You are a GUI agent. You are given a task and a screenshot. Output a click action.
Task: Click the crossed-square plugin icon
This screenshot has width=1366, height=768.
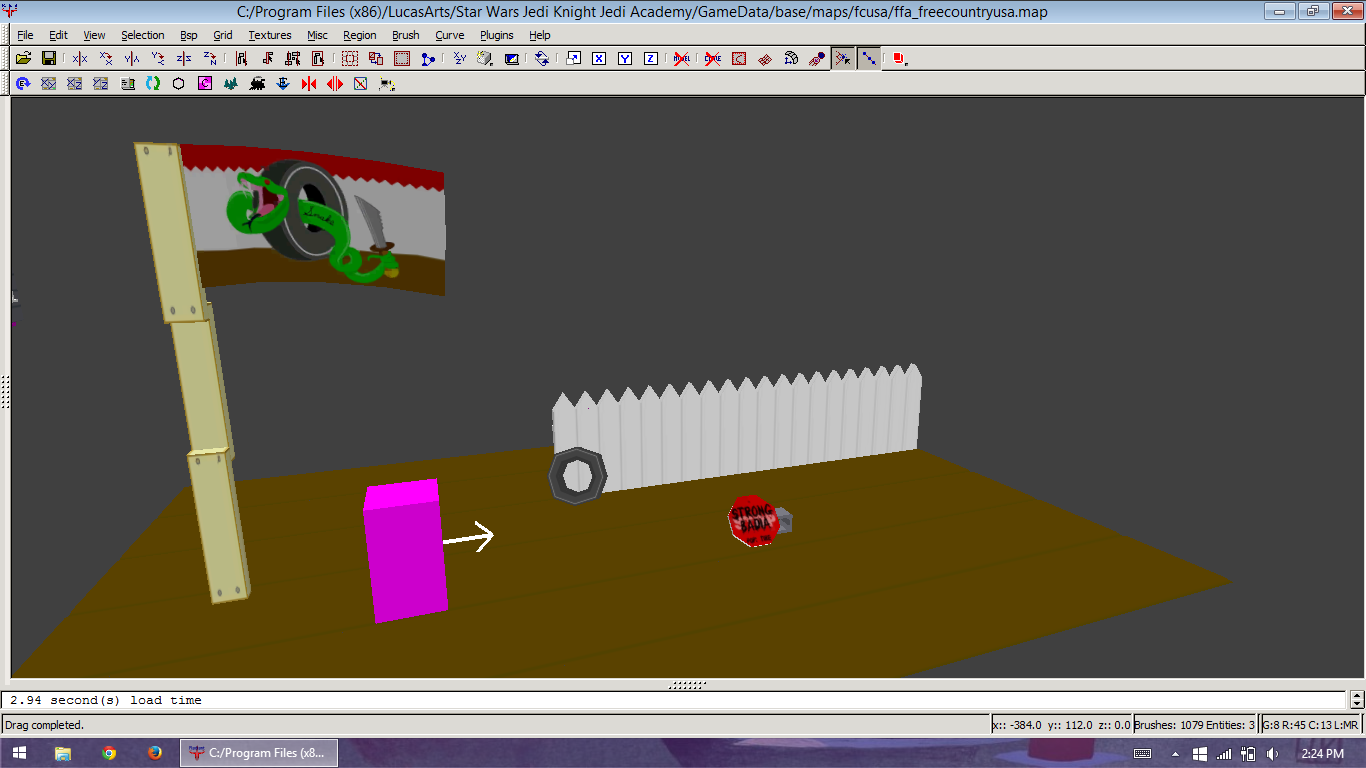[361, 84]
